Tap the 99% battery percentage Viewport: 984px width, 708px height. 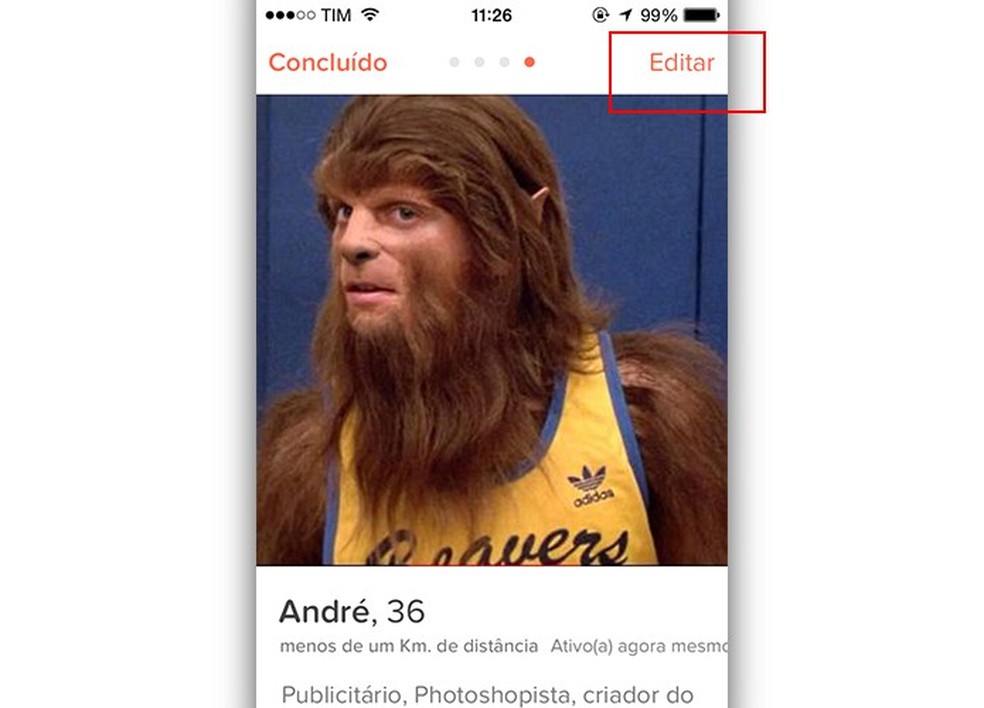pos(658,15)
